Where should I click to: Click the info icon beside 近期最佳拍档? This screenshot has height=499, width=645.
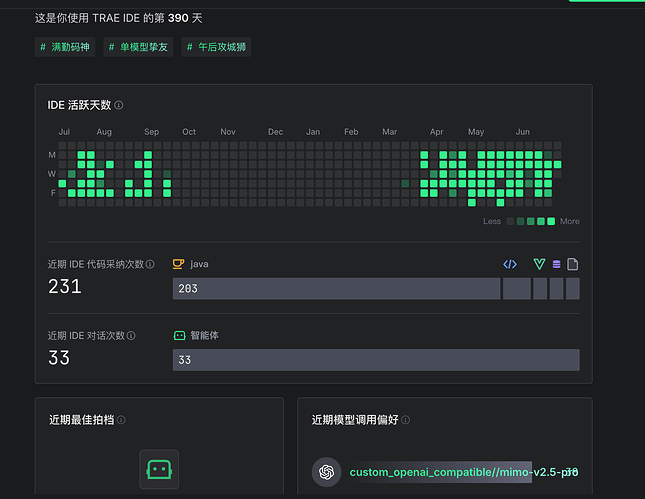click(x=121, y=420)
